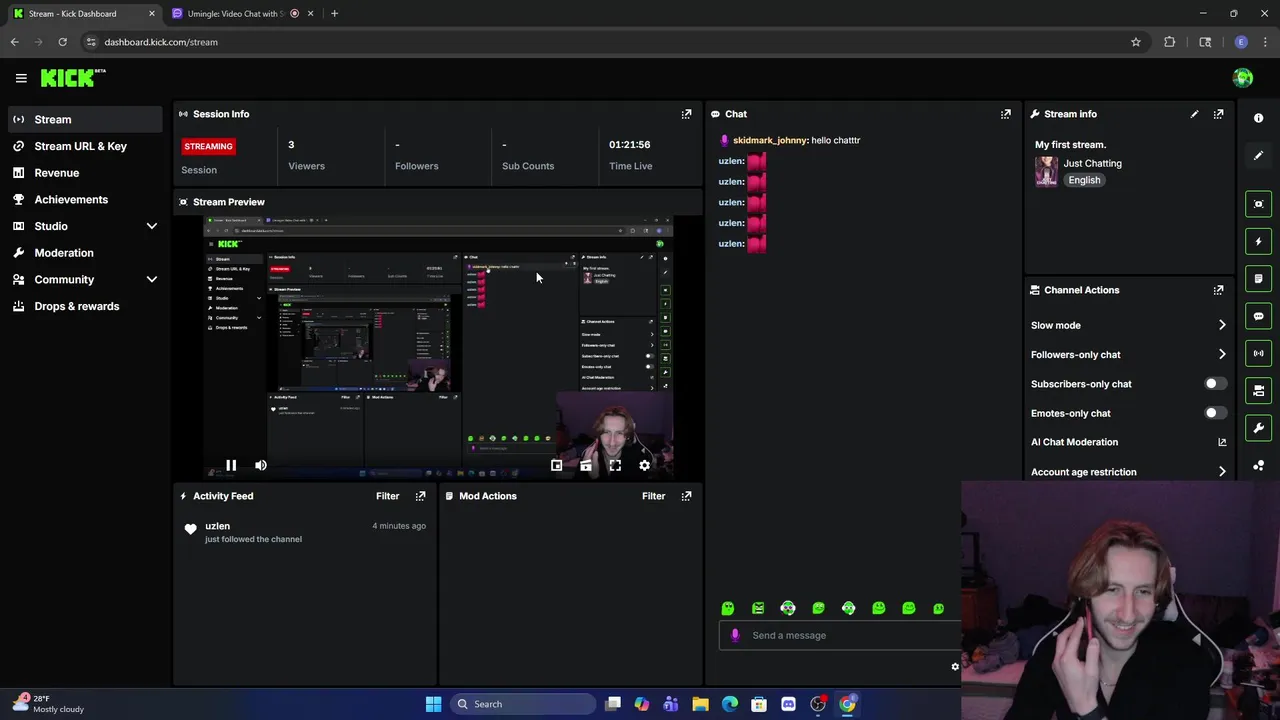
Task: Click skidmark_johnny username in chat
Action: 770,140
